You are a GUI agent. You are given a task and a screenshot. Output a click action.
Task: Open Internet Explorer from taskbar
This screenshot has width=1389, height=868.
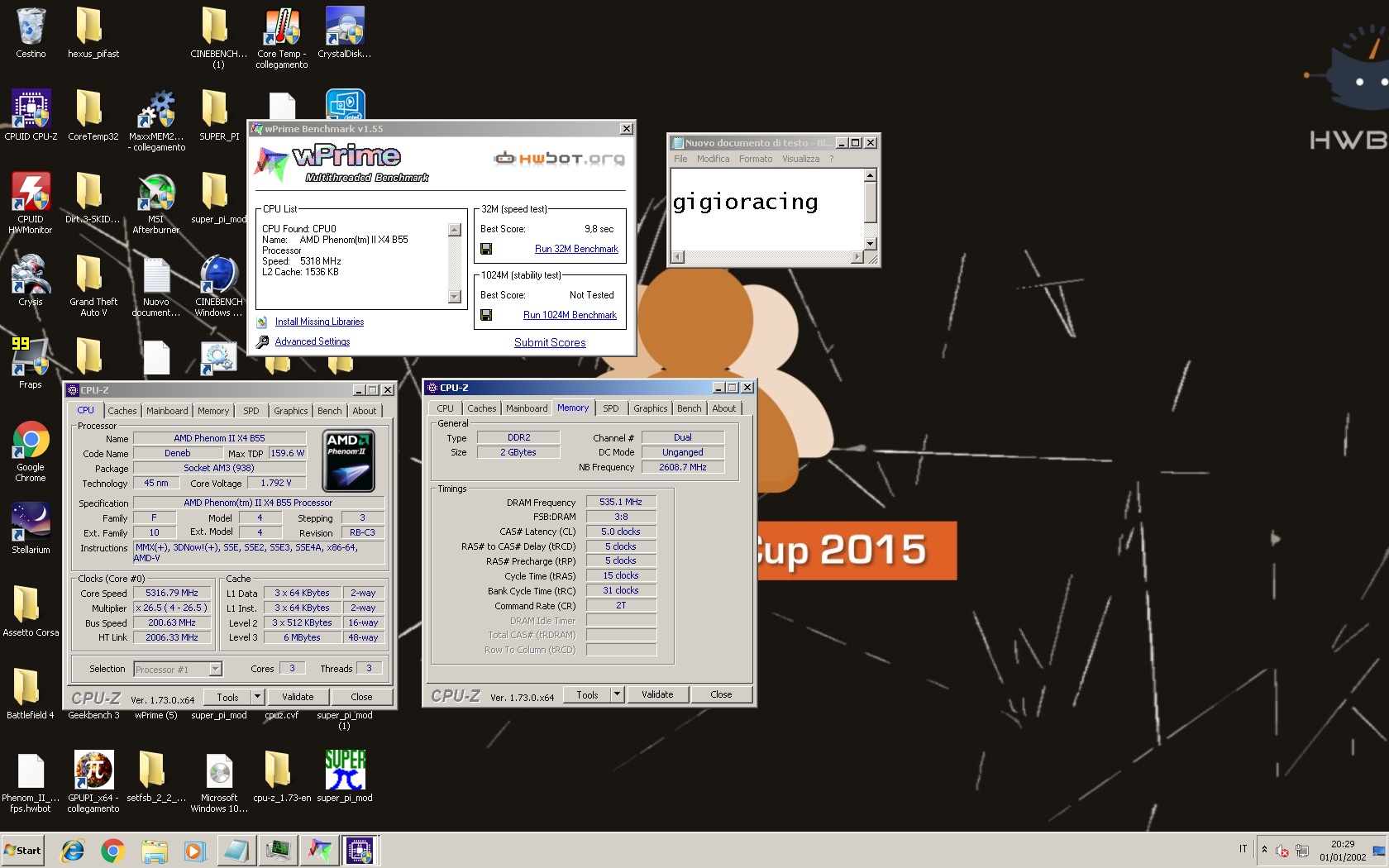[x=73, y=850]
